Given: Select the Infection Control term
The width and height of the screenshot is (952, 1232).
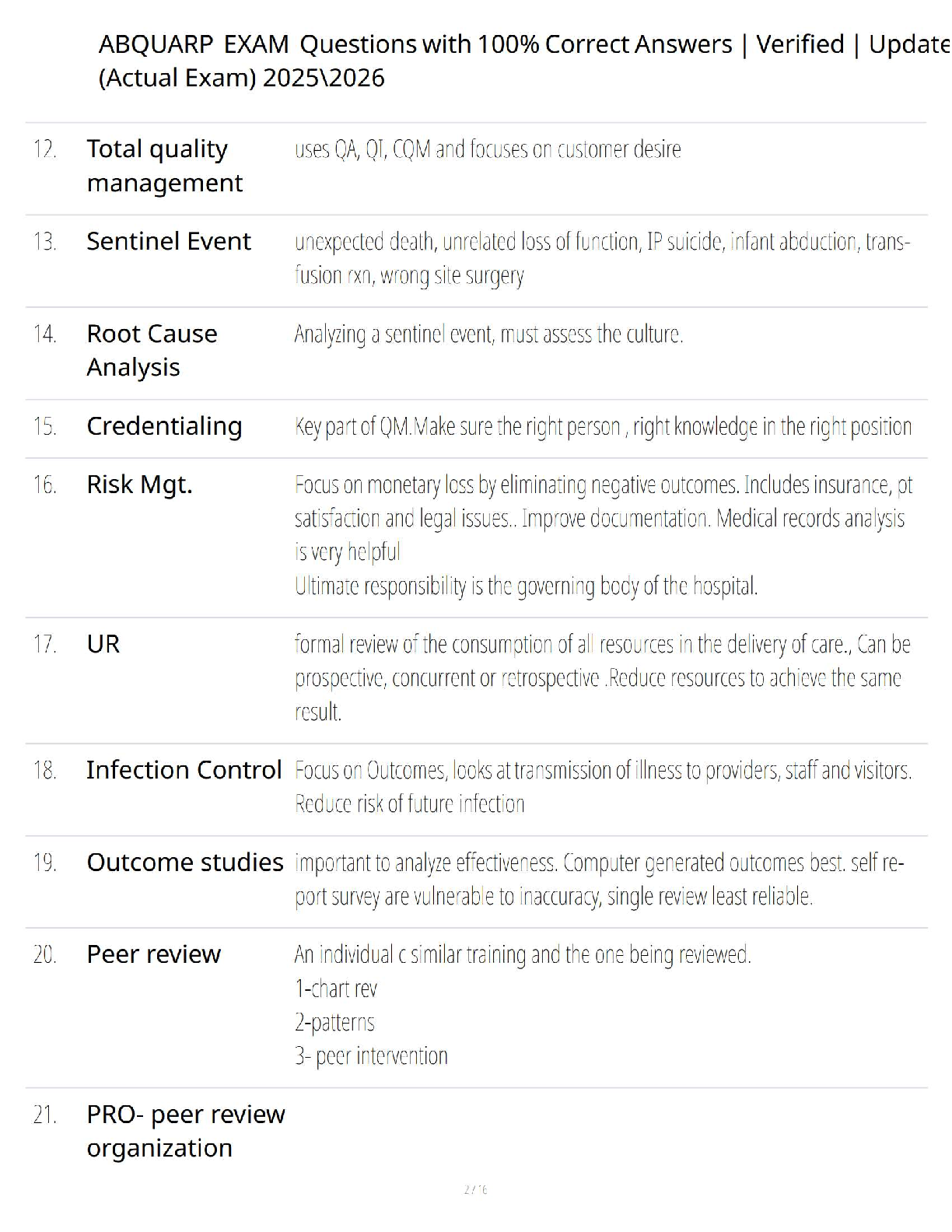Looking at the screenshot, I should click(x=184, y=770).
